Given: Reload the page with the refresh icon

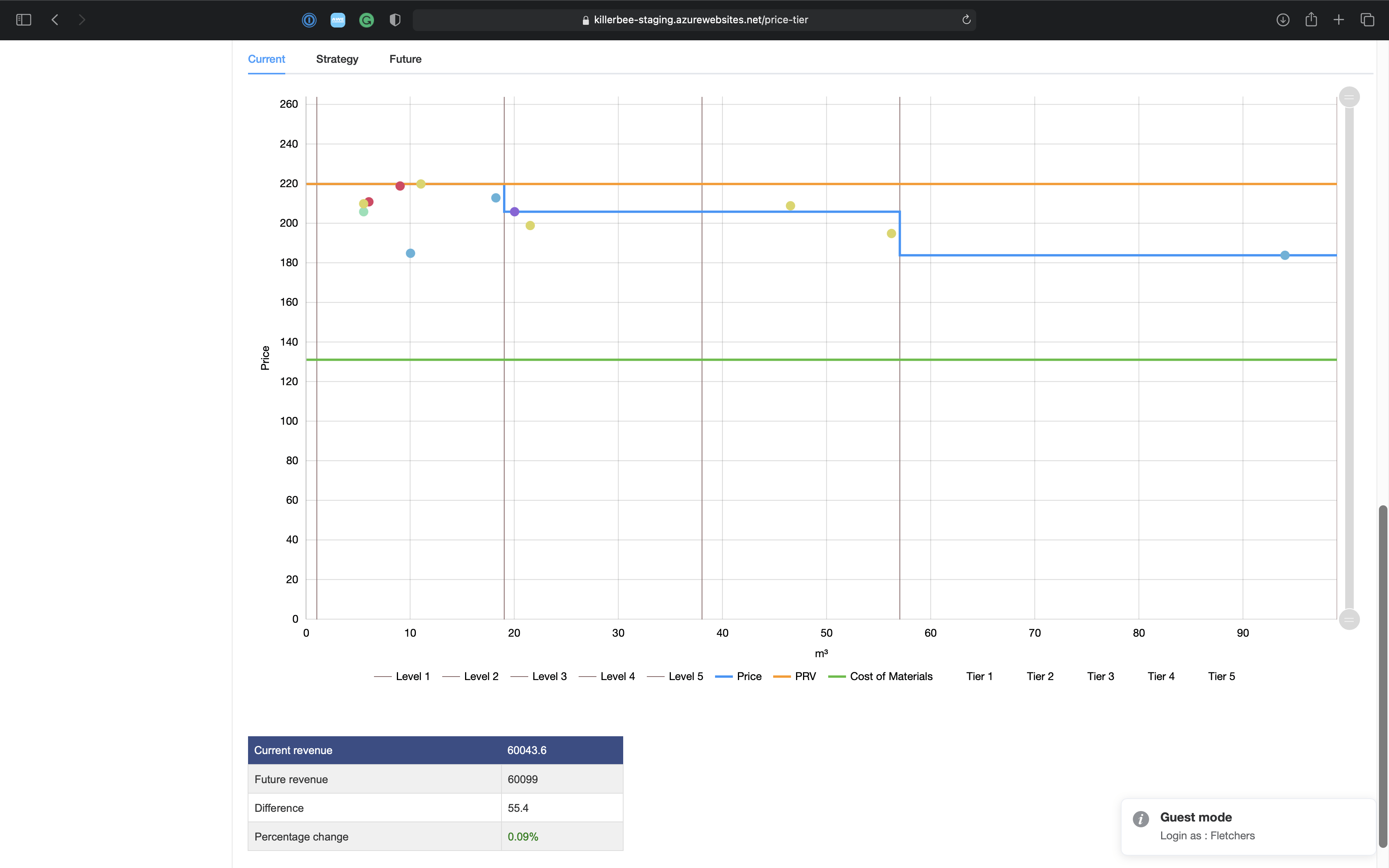Looking at the screenshot, I should (966, 20).
